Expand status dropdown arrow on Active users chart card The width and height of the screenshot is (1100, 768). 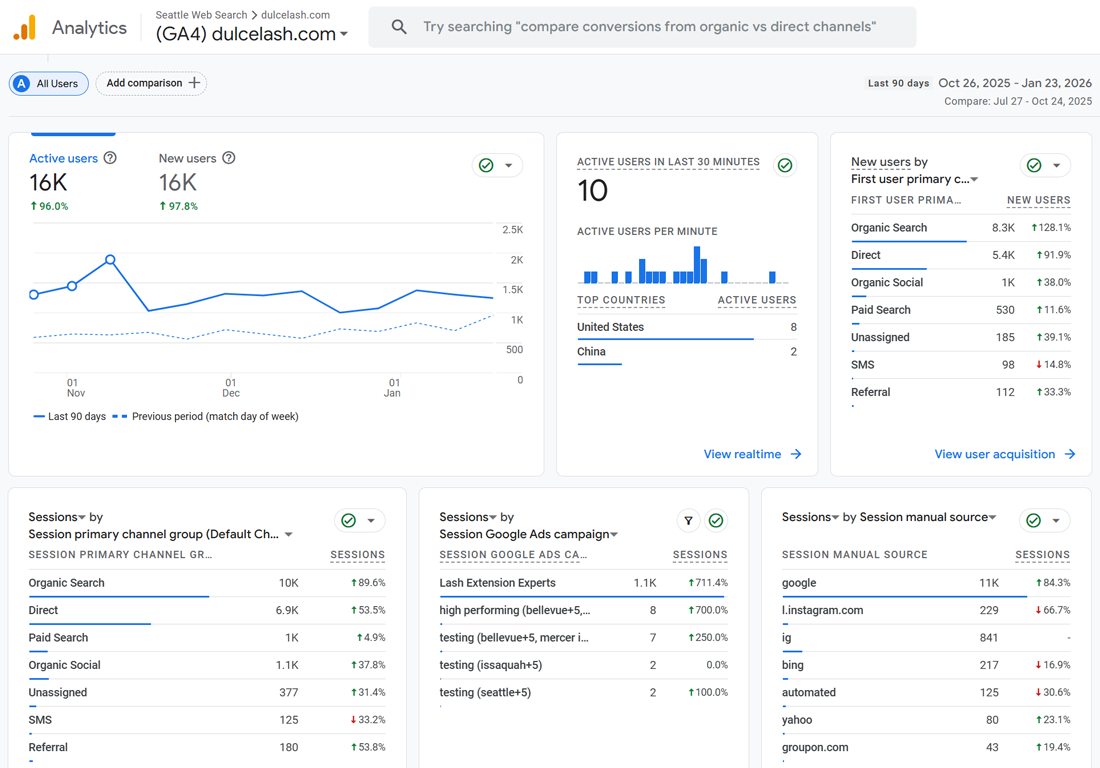tap(509, 166)
